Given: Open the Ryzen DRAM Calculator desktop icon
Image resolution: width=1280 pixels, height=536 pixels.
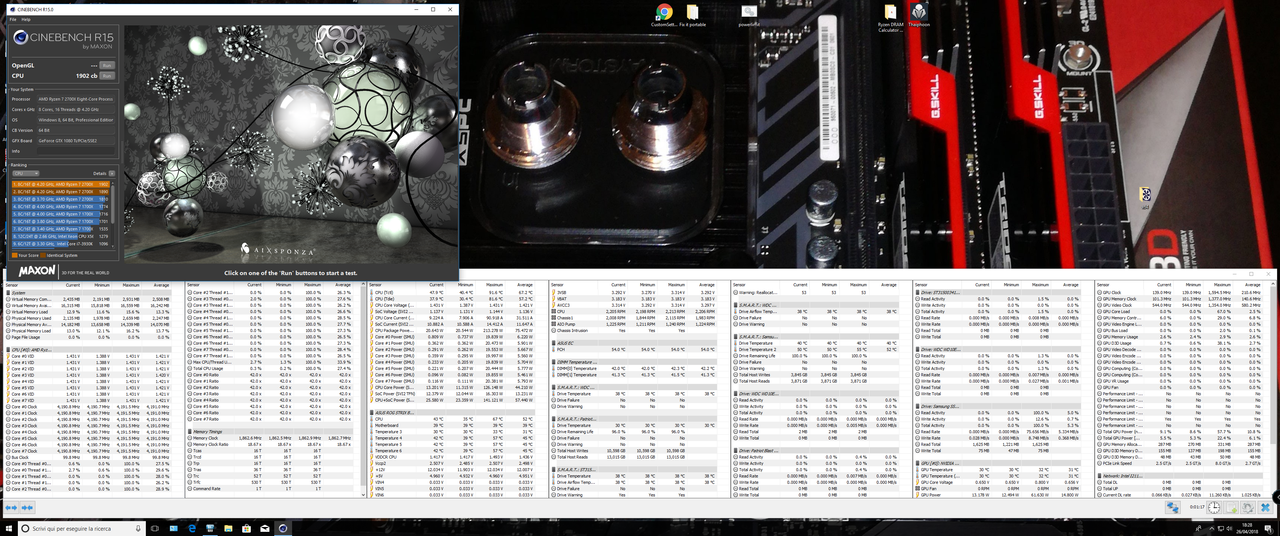Looking at the screenshot, I should click(x=891, y=18).
